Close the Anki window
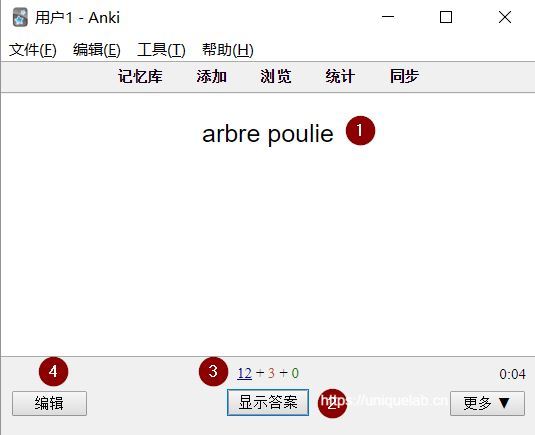 tap(505, 17)
